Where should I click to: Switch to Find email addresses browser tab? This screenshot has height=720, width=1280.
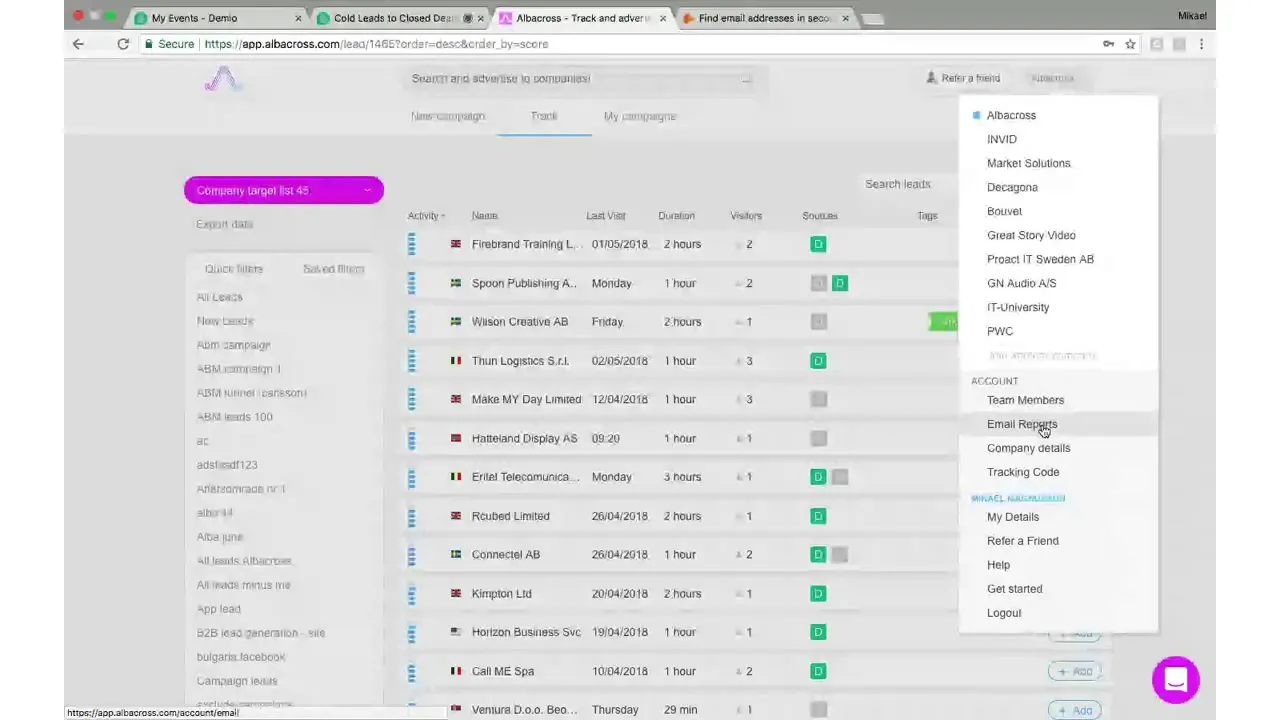(766, 18)
